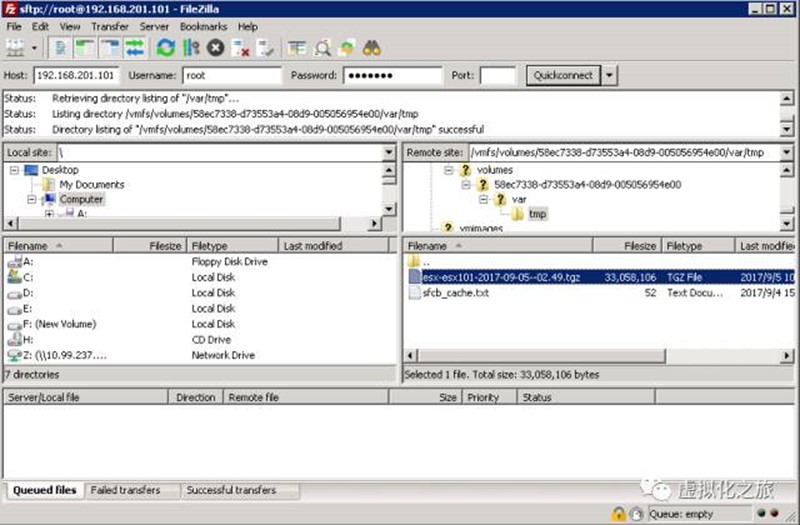Open the Help menu

247,27
